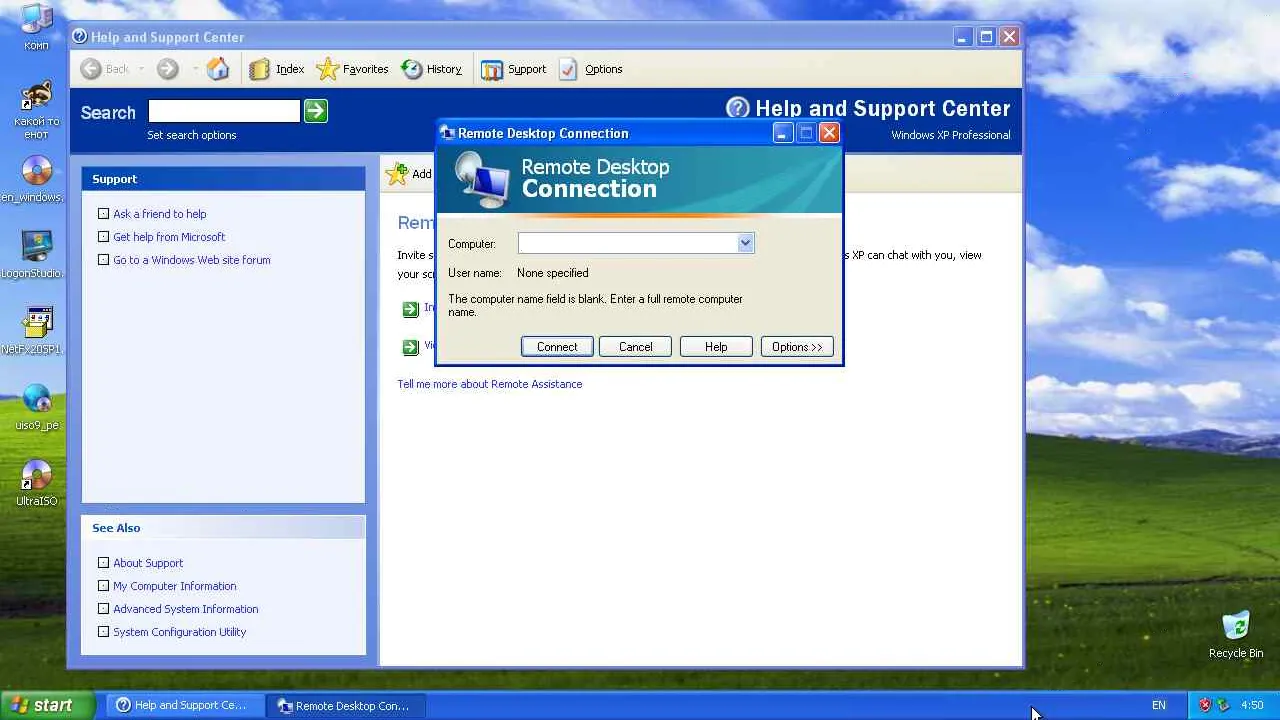This screenshot has width=1280, height=720.
Task: Click Remote Desktop Connection title bar icon
Action: tap(448, 133)
